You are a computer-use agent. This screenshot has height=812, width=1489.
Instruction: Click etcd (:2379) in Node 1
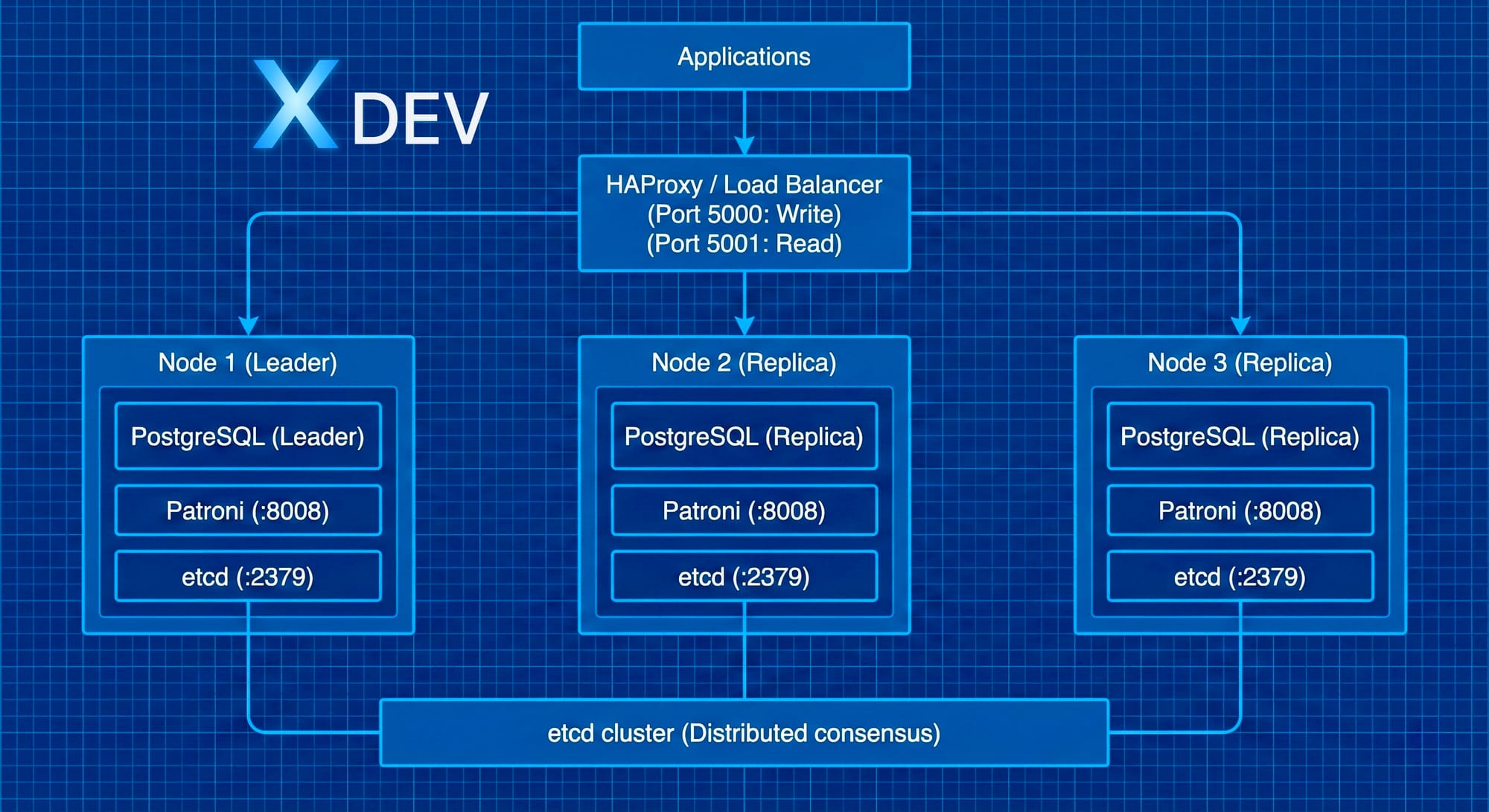248,577
